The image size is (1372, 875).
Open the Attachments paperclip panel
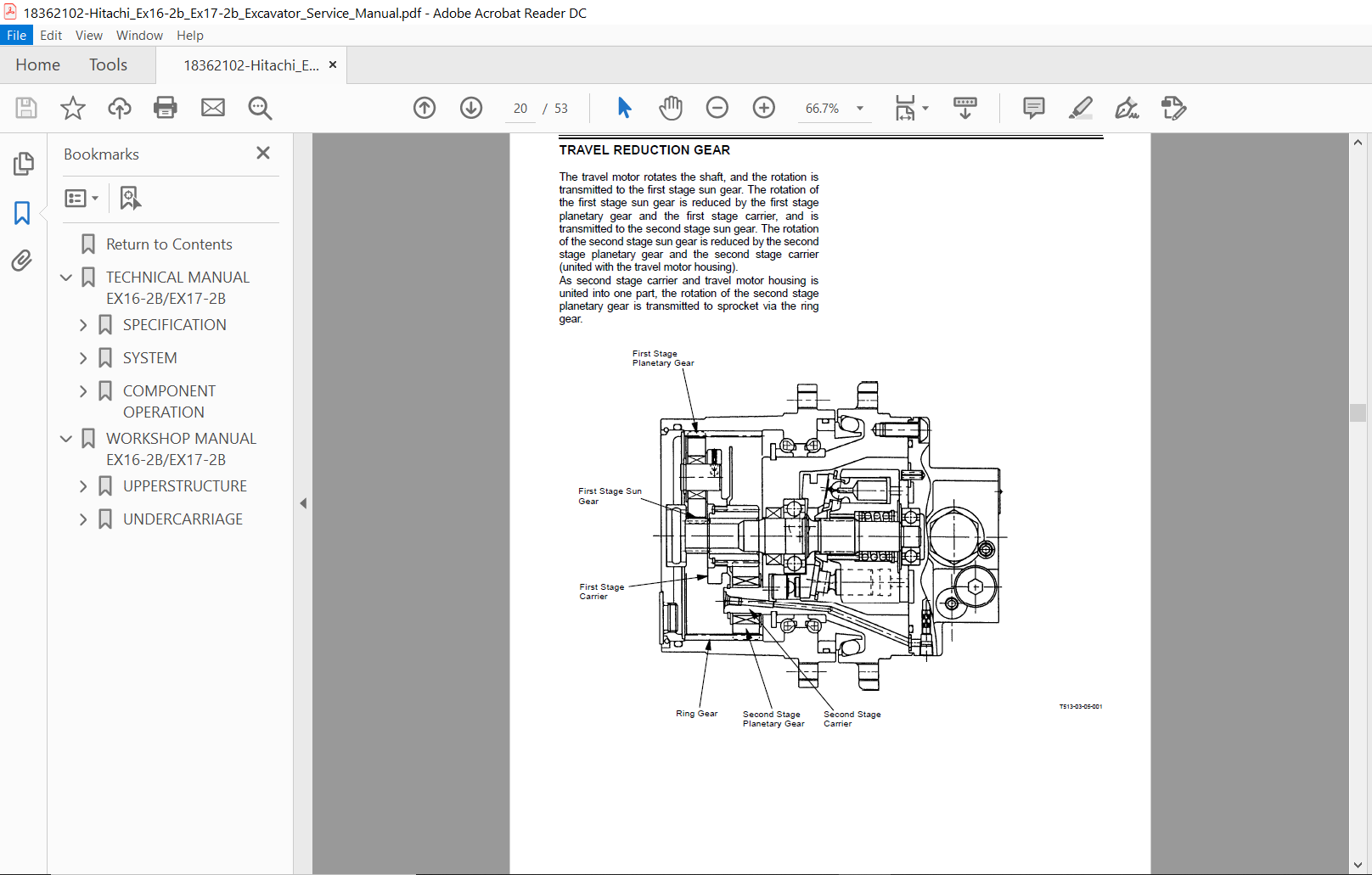(22, 261)
